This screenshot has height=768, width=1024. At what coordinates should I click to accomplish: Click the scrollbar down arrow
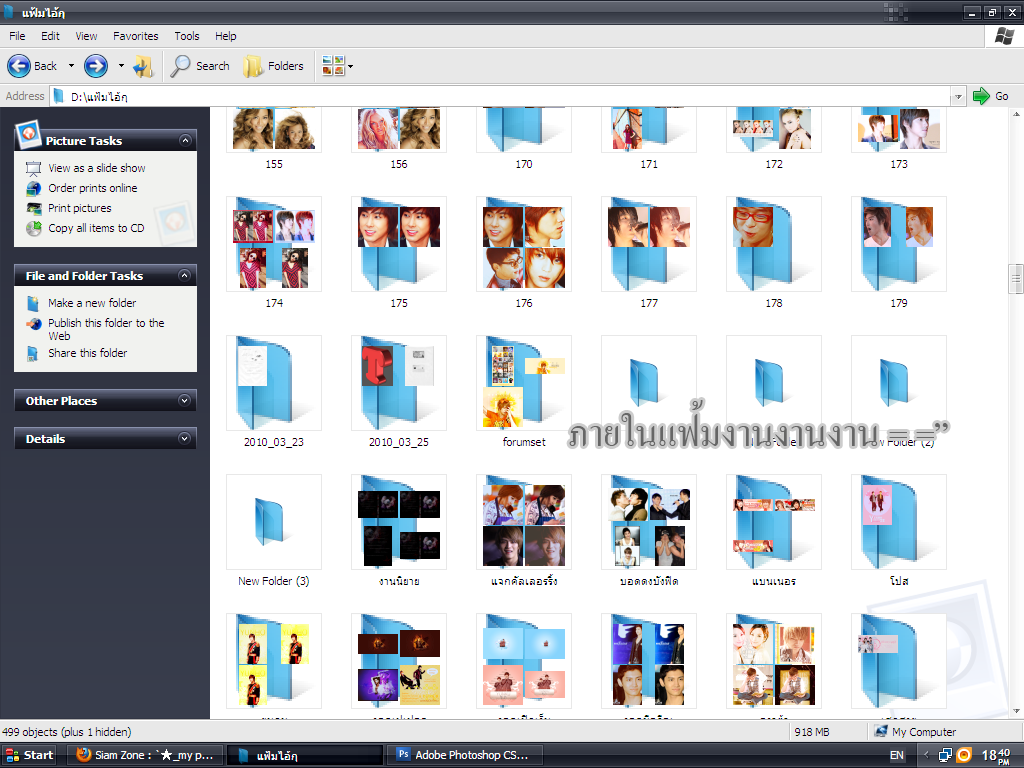[1016, 711]
